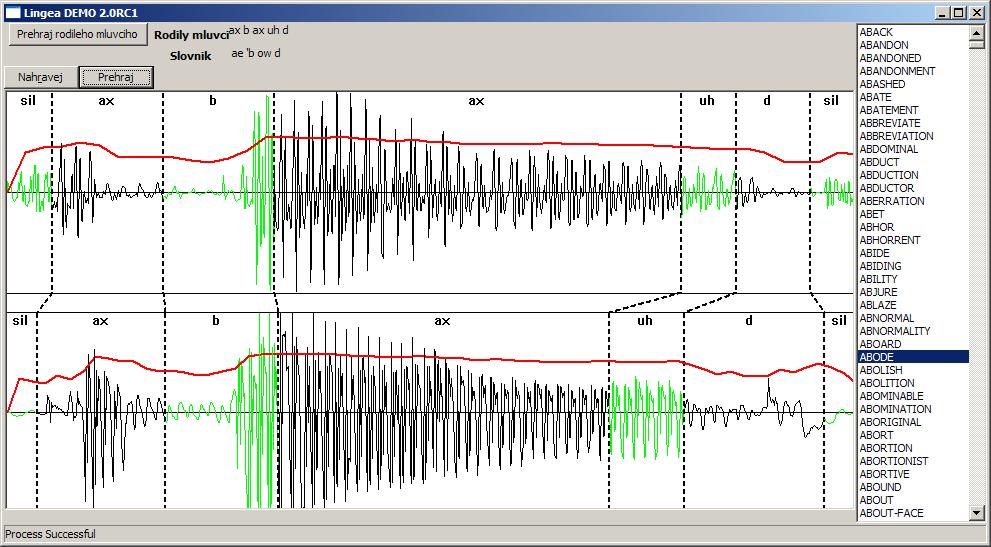
Task: Click the Prehraj playback button
Action: pos(116,77)
